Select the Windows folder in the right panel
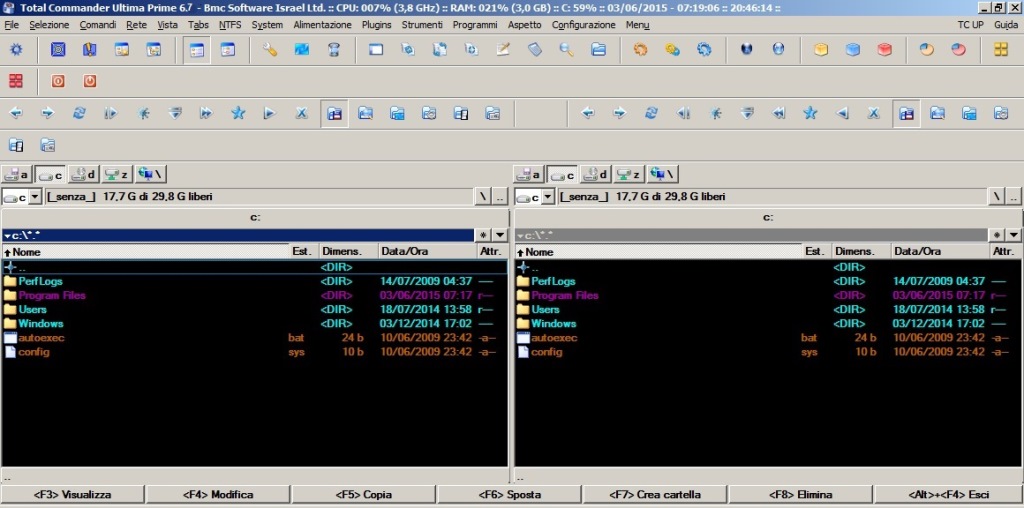 [767, 323]
